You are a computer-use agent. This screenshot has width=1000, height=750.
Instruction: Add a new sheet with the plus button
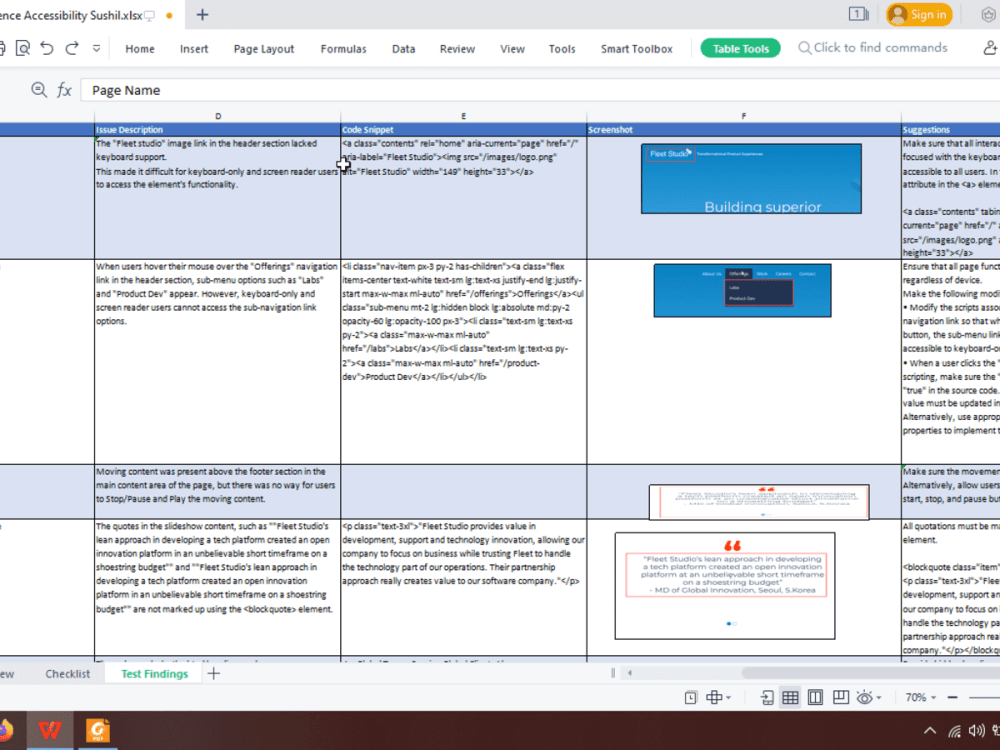[x=214, y=673]
